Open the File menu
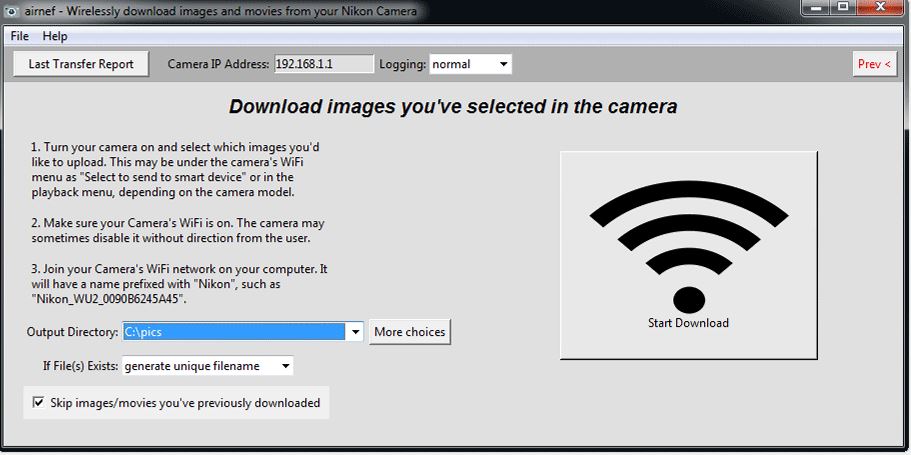The height and width of the screenshot is (455, 911). point(20,36)
